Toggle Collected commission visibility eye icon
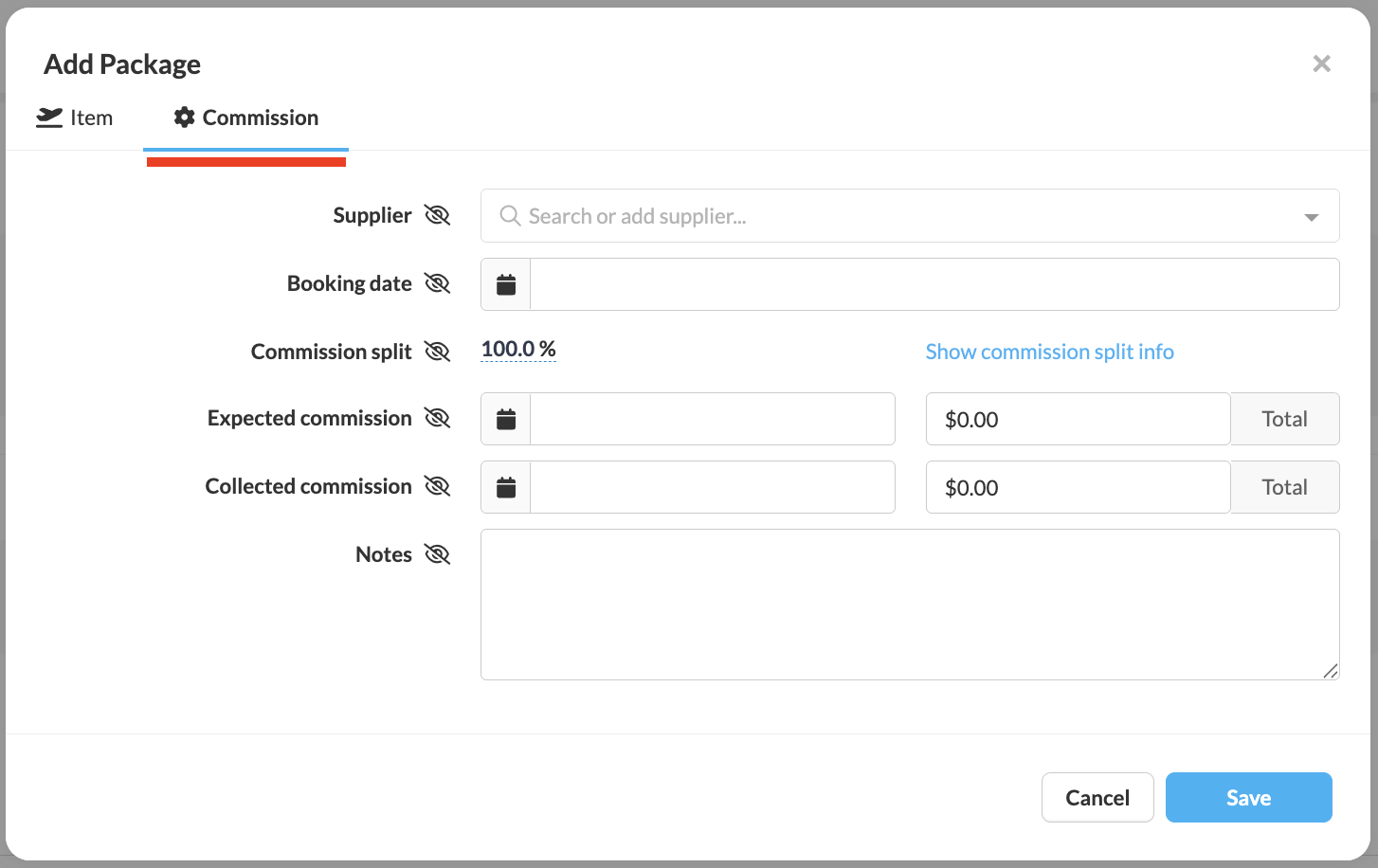The image size is (1378, 868). point(437,486)
